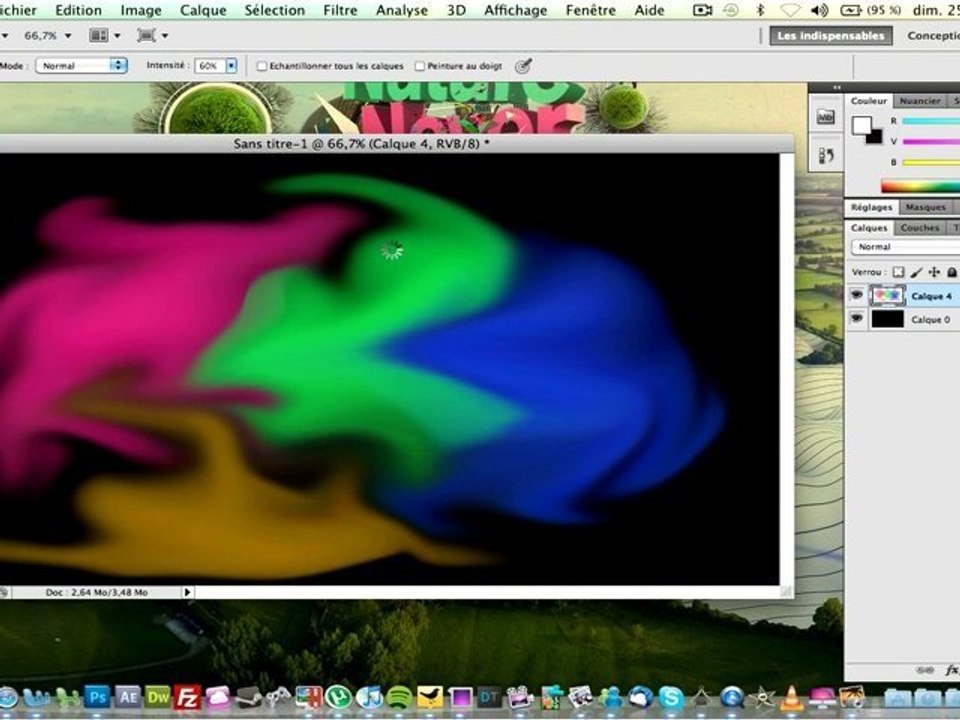Open the Affichage menu
Screen dimensions: 960x720
click(x=516, y=10)
